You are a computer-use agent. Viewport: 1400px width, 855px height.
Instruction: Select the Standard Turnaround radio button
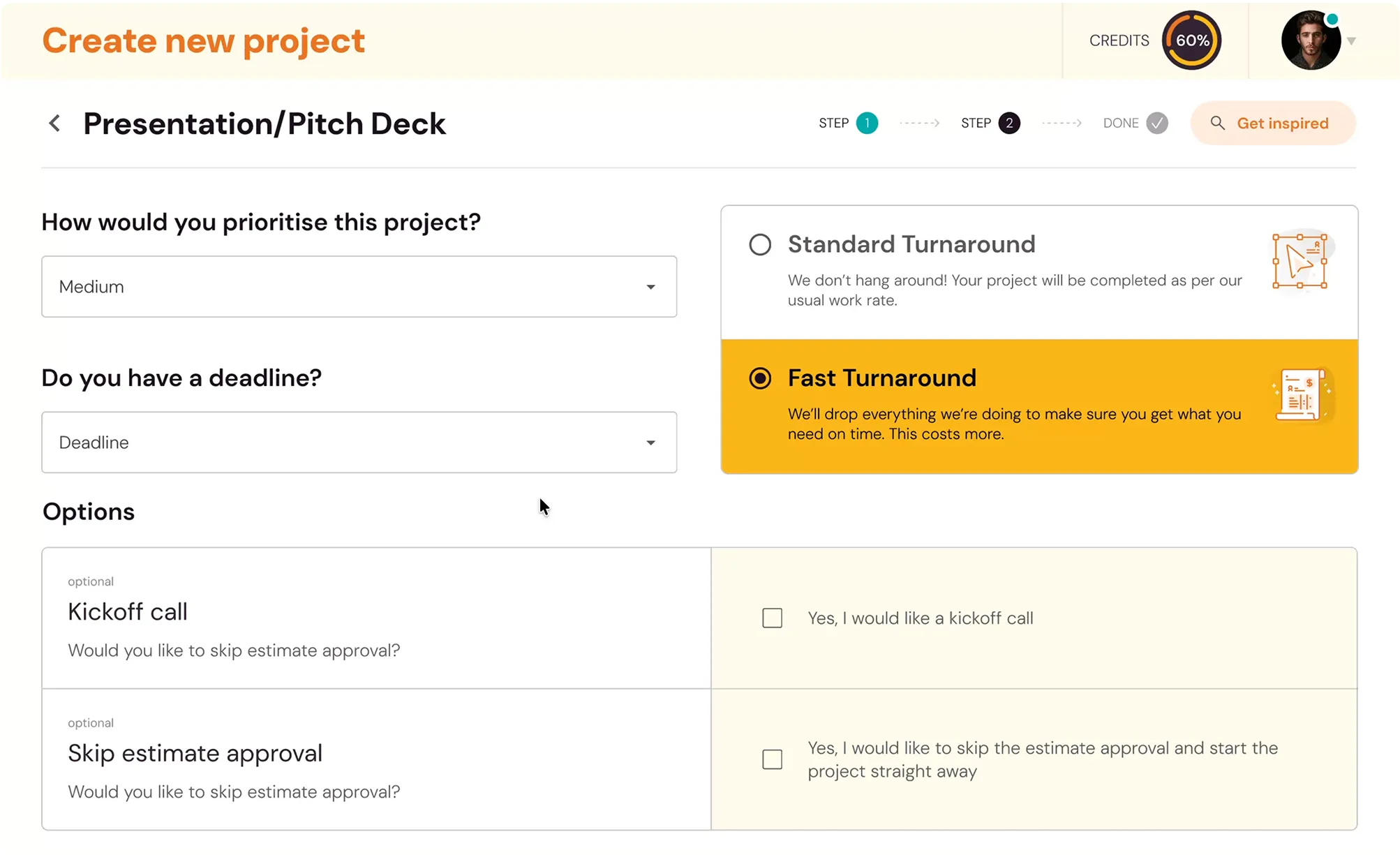click(x=760, y=244)
